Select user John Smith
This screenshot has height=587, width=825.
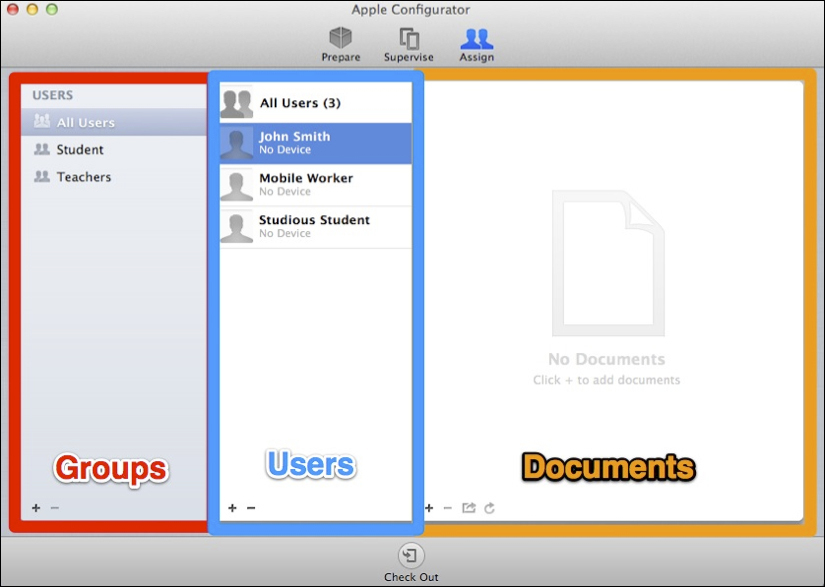[x=316, y=143]
